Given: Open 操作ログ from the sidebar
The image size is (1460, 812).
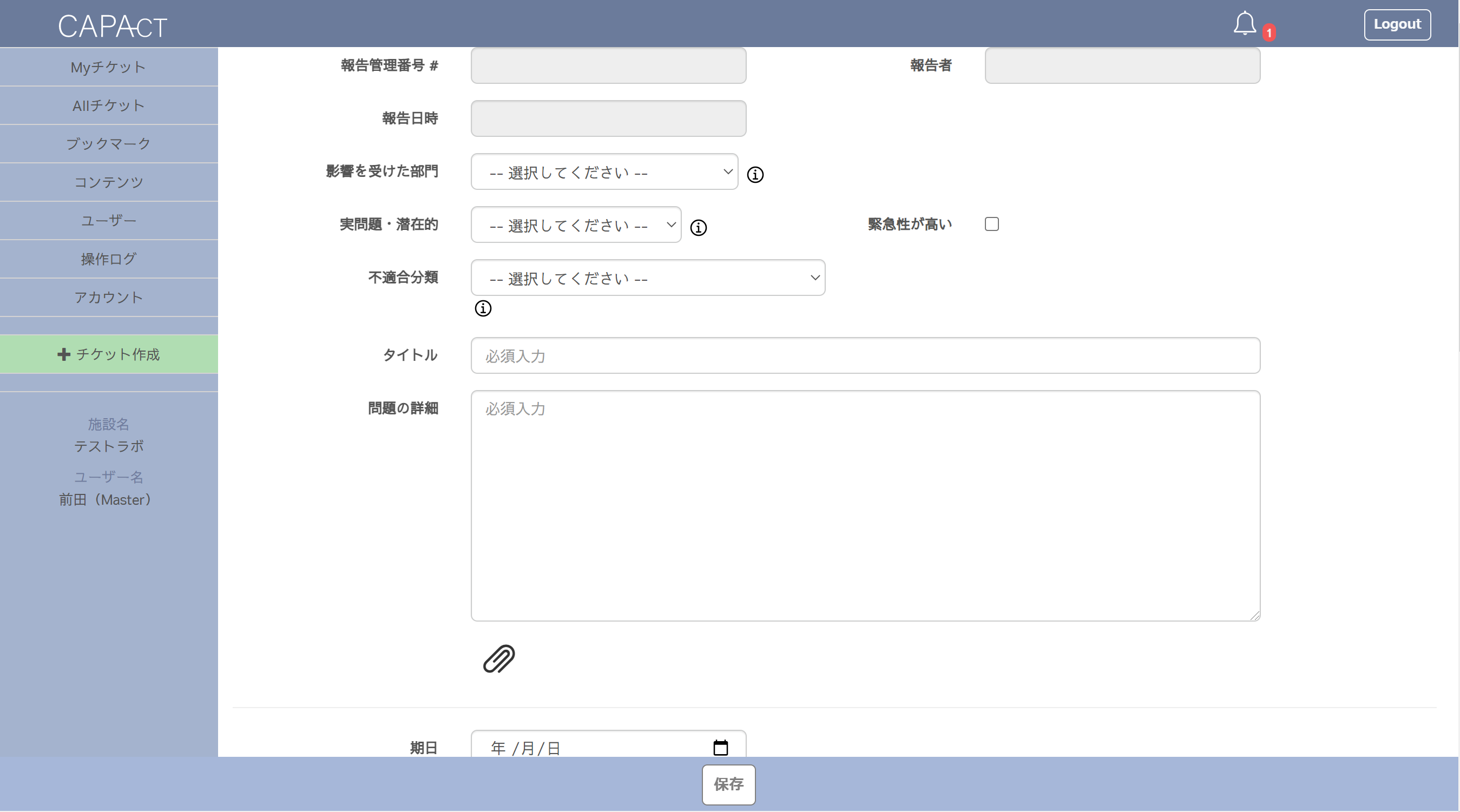Looking at the screenshot, I should [x=108, y=259].
